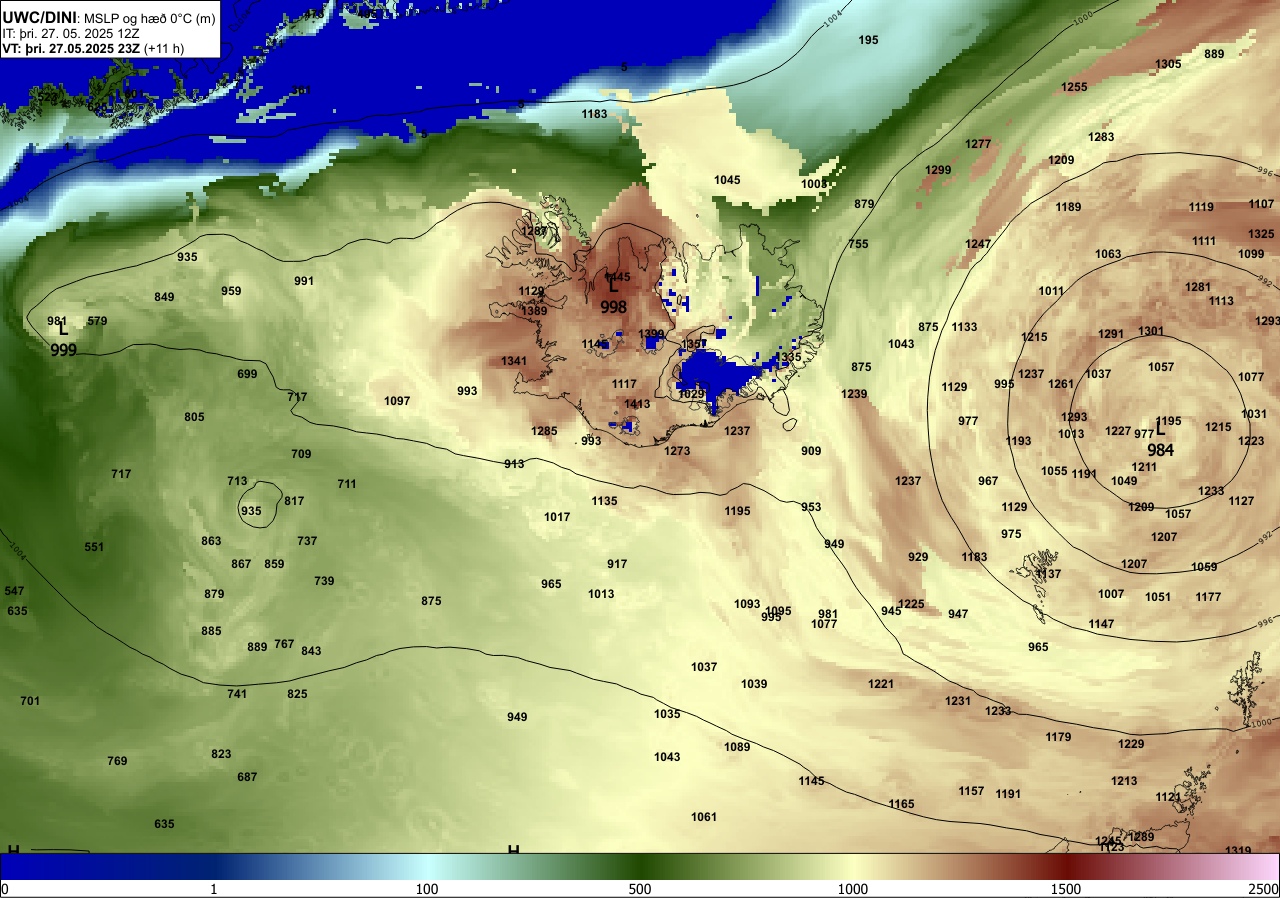Click the height value 843

[x=311, y=651]
